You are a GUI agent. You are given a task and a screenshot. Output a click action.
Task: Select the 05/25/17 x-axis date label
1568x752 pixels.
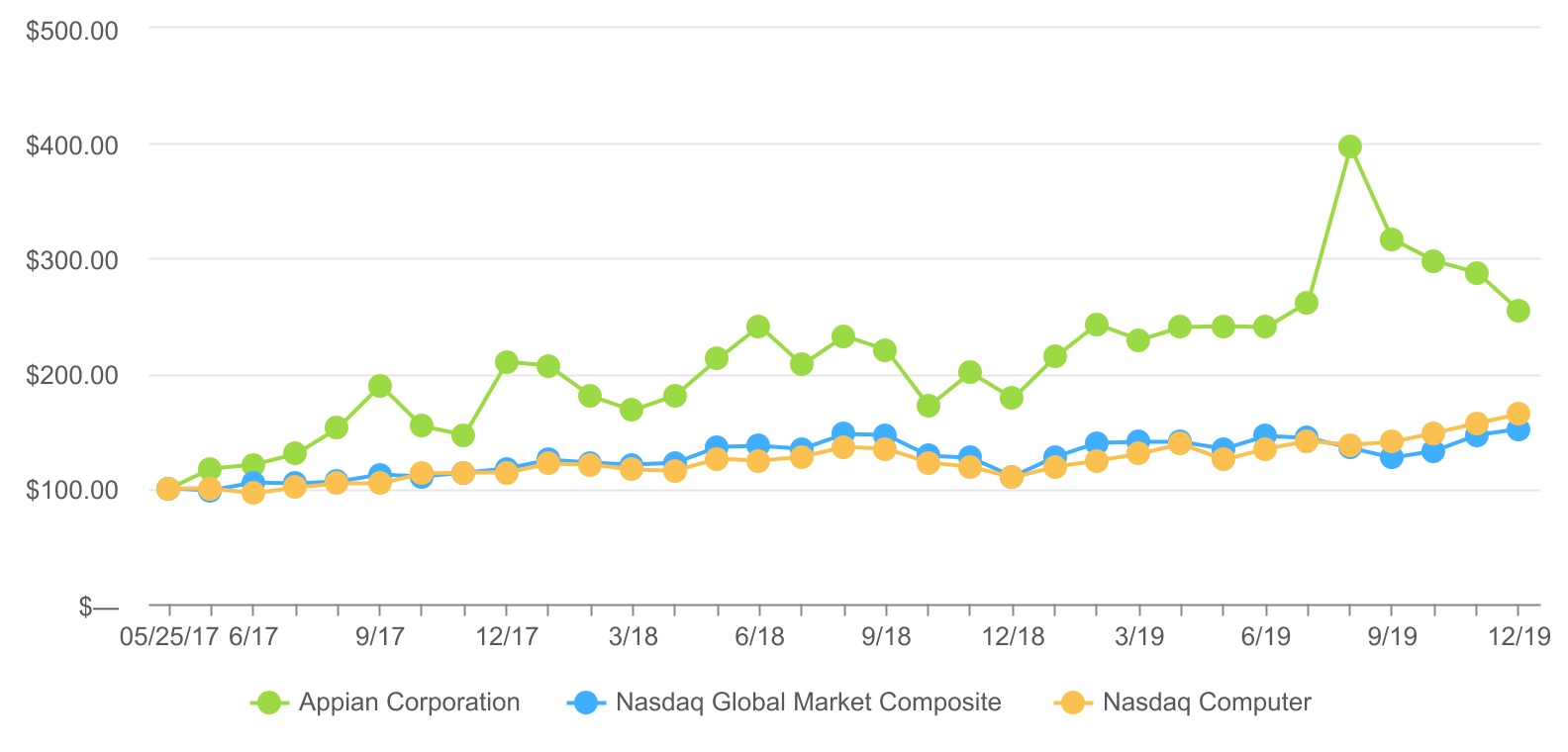pos(168,635)
